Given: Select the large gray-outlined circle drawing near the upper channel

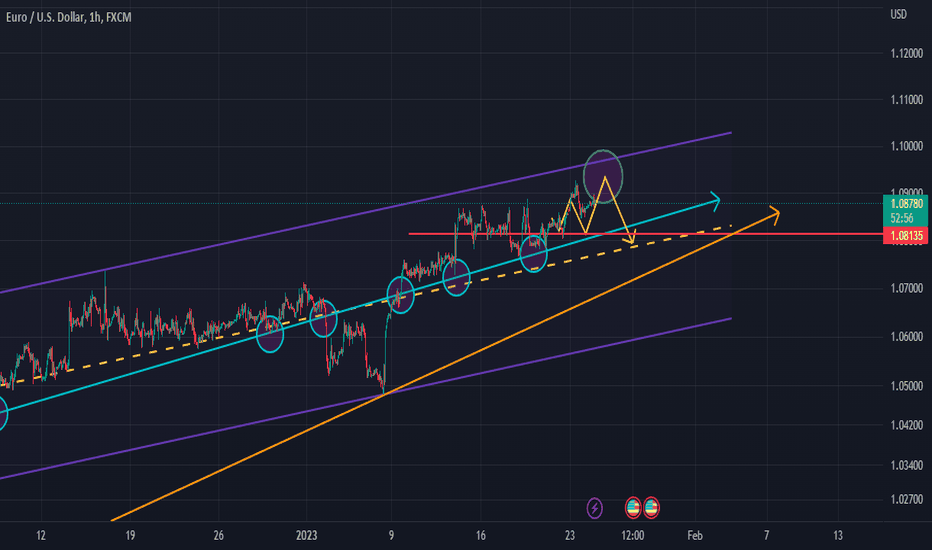Looking at the screenshot, I should pyautogui.click(x=603, y=177).
